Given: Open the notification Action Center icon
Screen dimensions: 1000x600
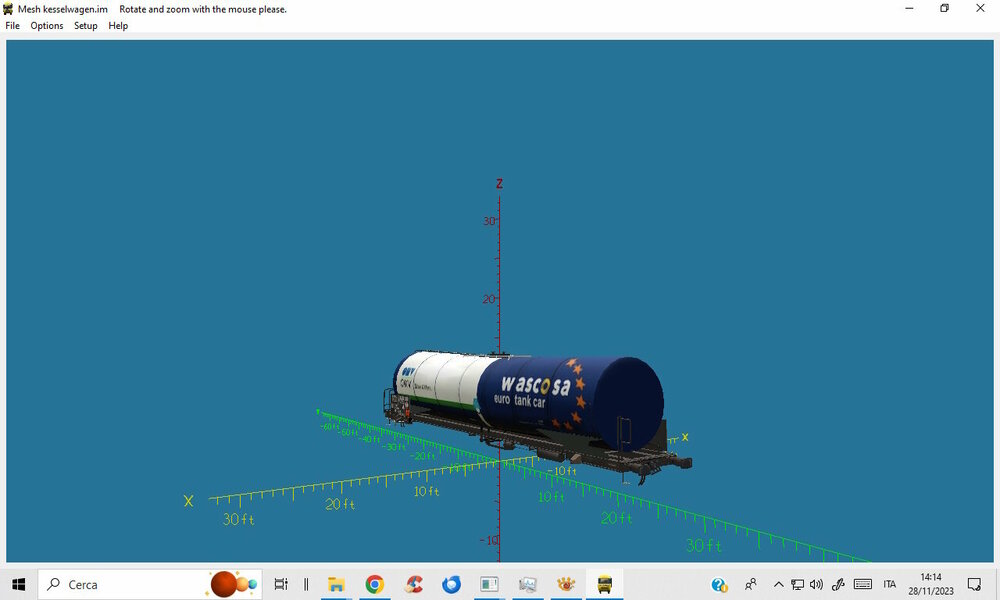Looking at the screenshot, I should click(974, 584).
